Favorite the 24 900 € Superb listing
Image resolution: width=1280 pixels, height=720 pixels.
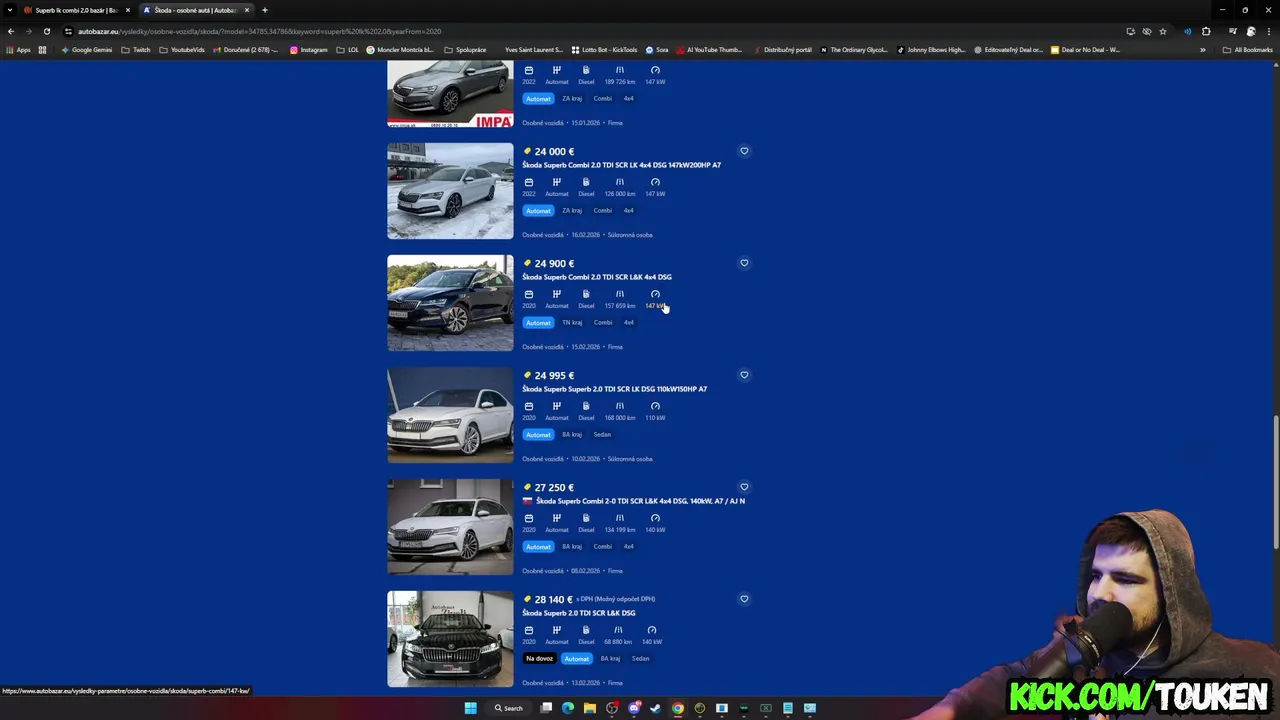[x=744, y=263]
